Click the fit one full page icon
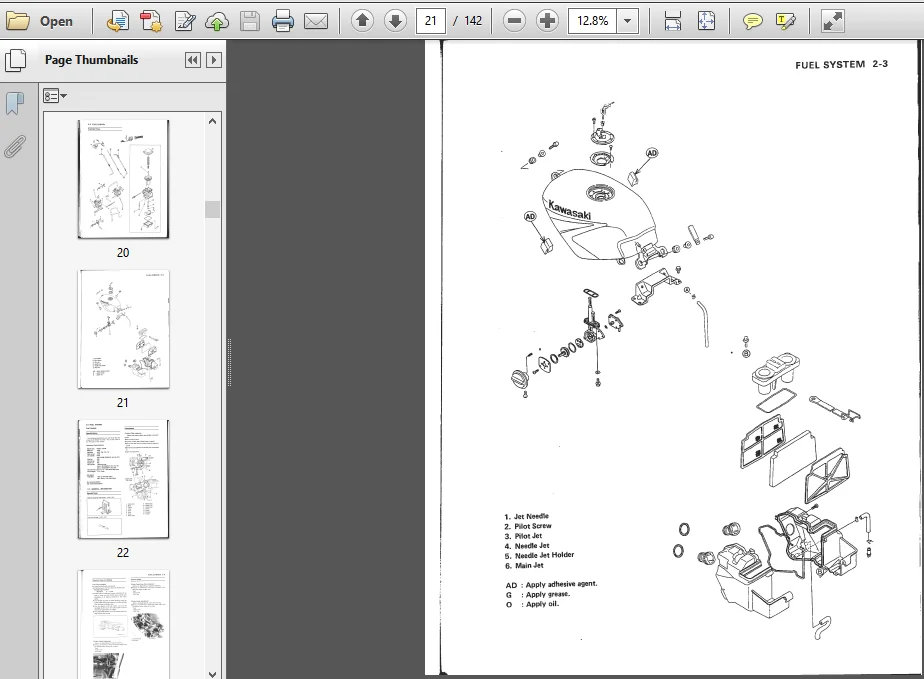Screen dimensions: 924x679 706,21
